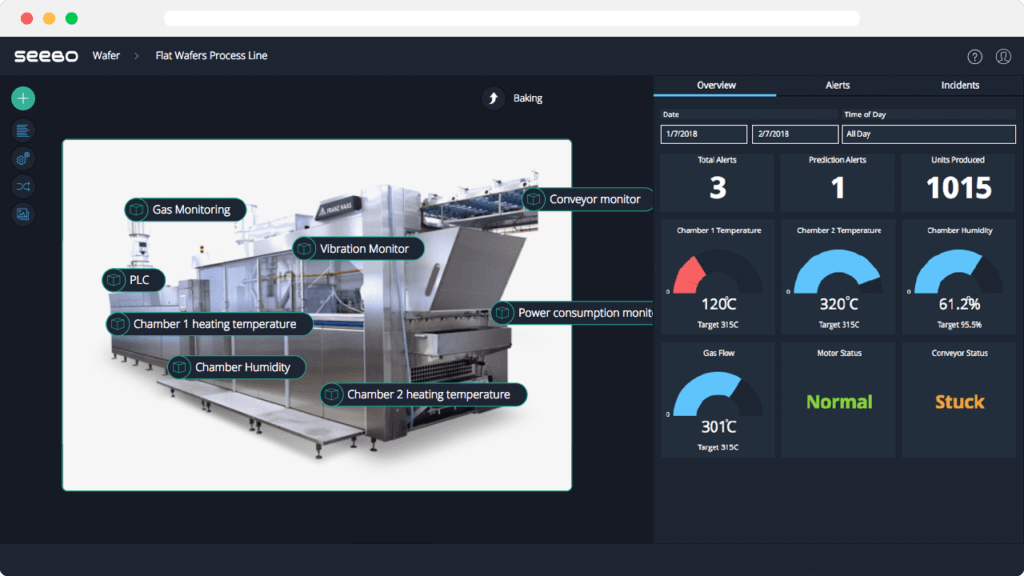Screen dimensions: 1024x576
Task: Click the green plus icon to add hotspot
Action: pos(22,98)
